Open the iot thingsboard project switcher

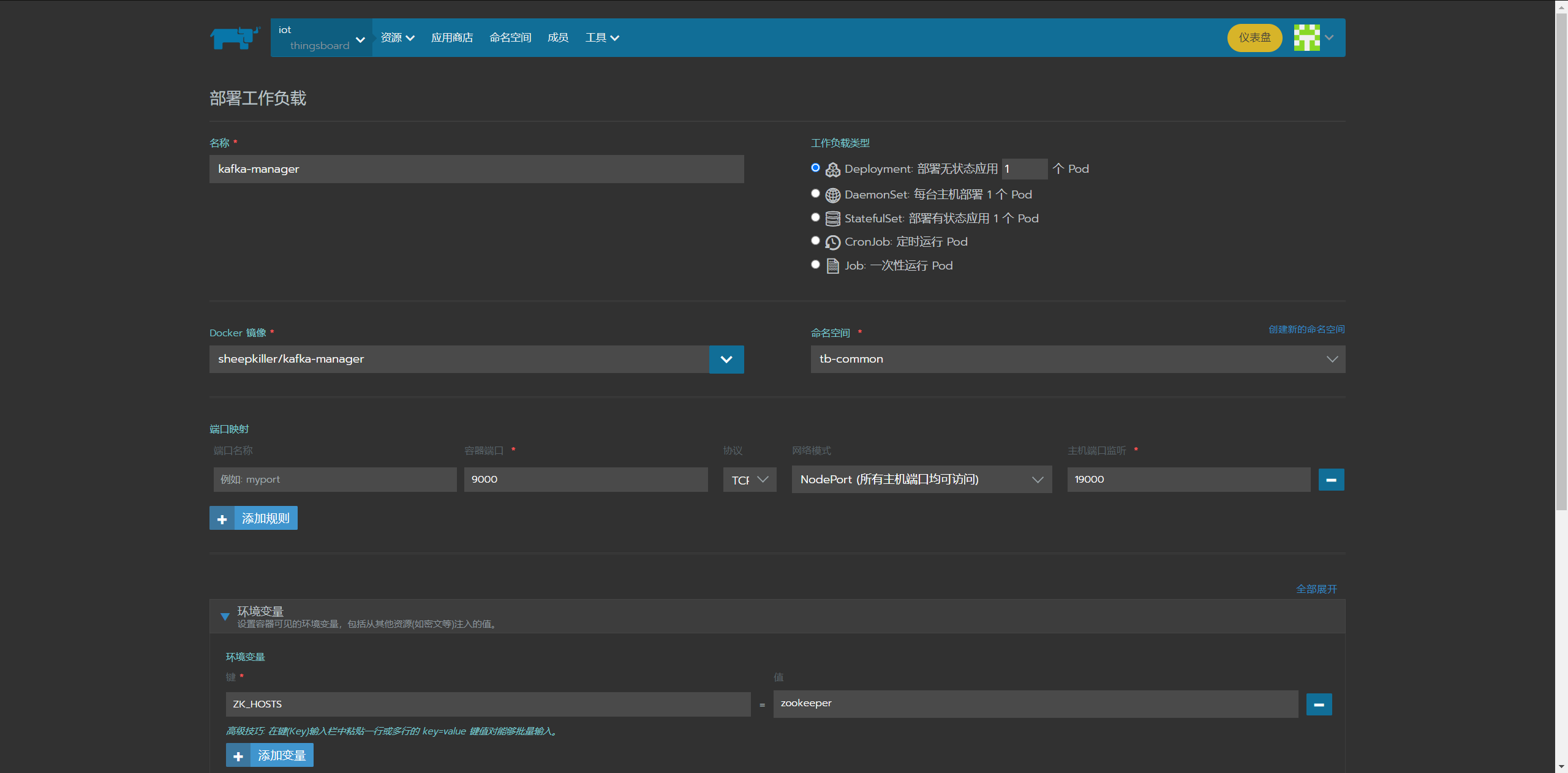point(322,37)
